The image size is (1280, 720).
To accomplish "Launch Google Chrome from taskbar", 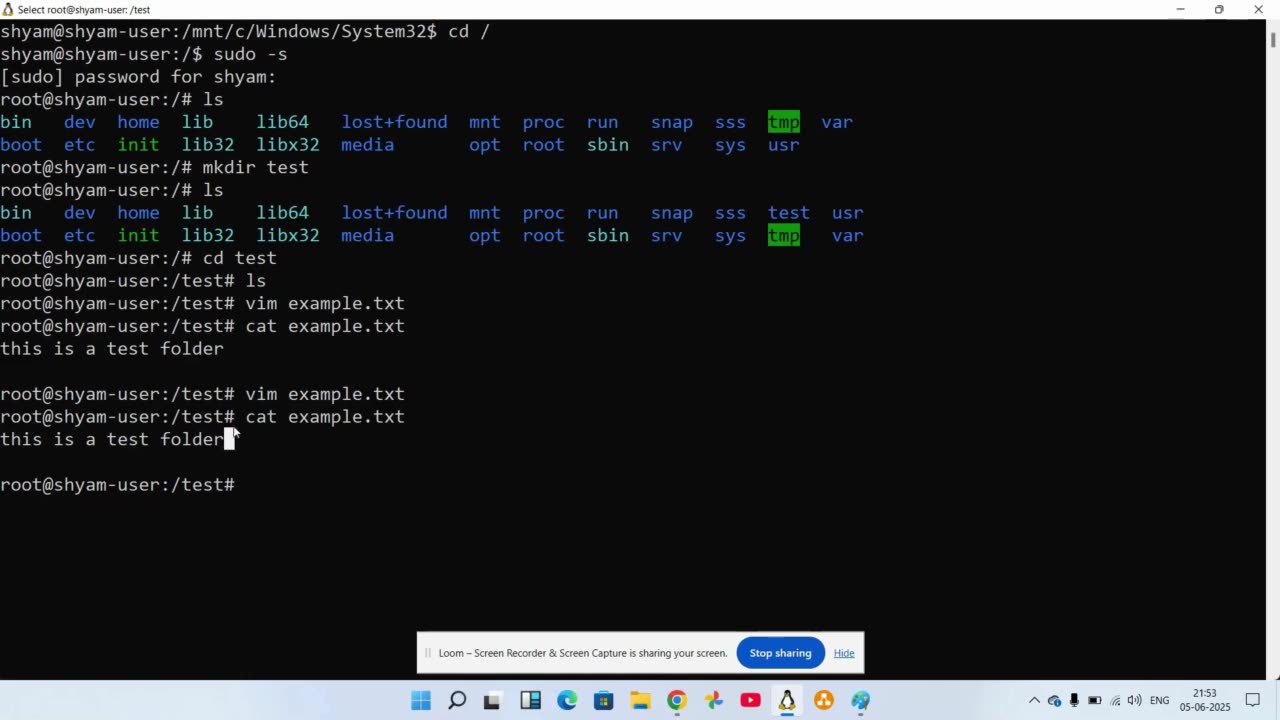I will click(x=677, y=701).
